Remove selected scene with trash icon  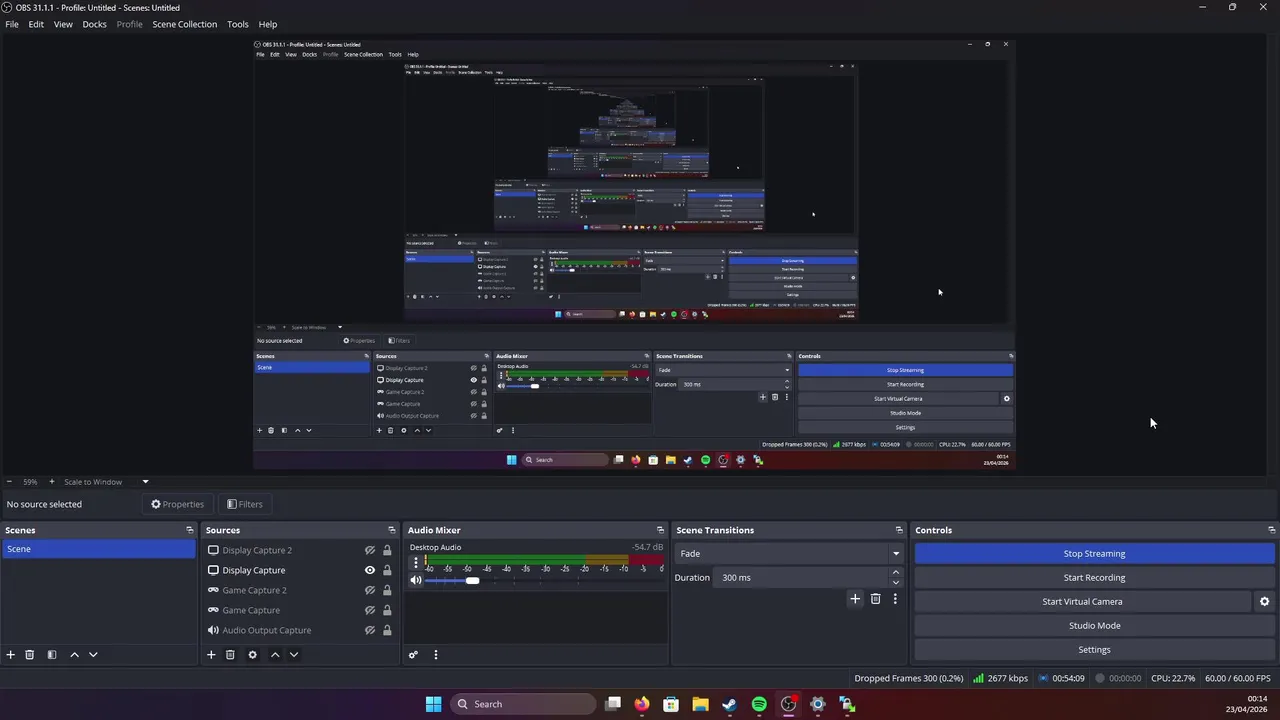coord(30,654)
